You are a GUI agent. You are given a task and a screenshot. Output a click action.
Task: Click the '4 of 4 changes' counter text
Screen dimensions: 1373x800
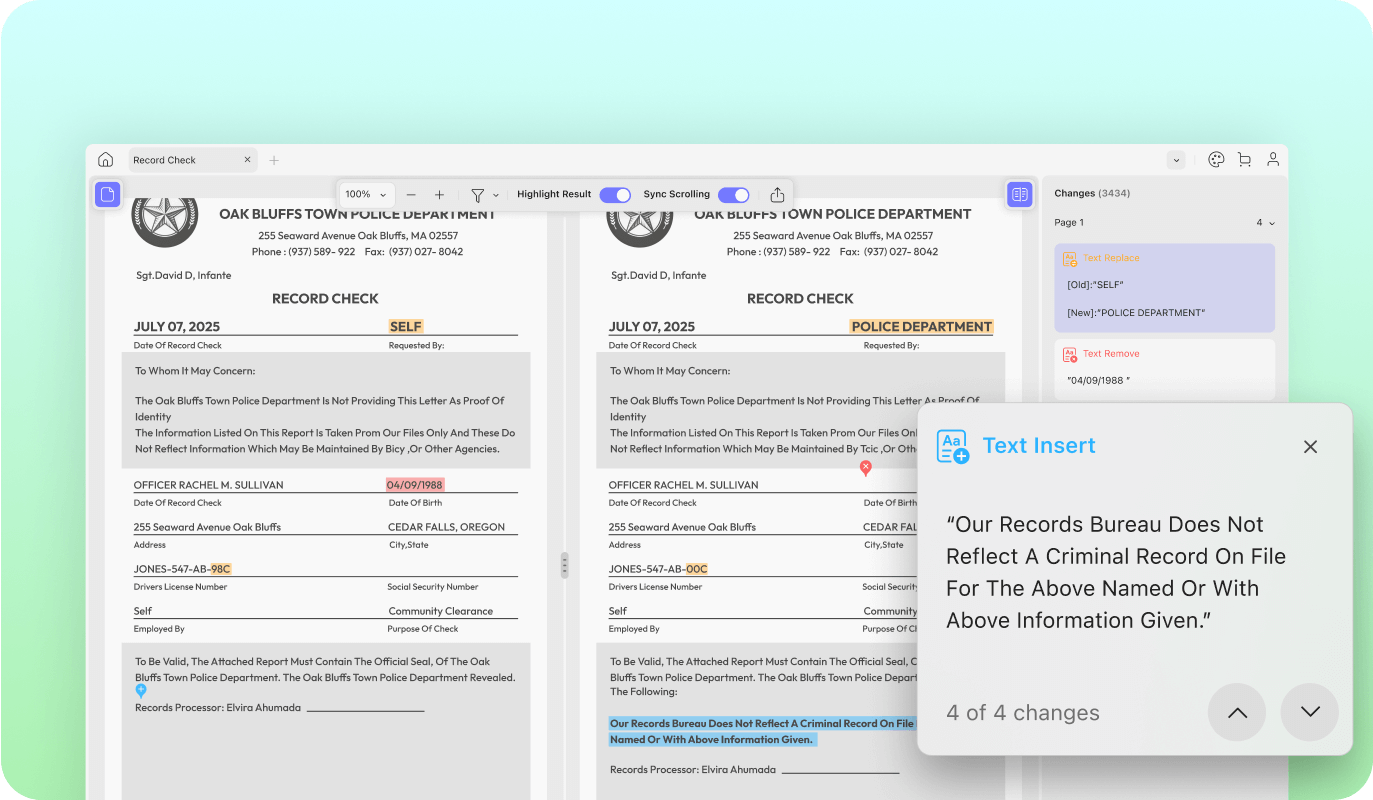click(1023, 713)
